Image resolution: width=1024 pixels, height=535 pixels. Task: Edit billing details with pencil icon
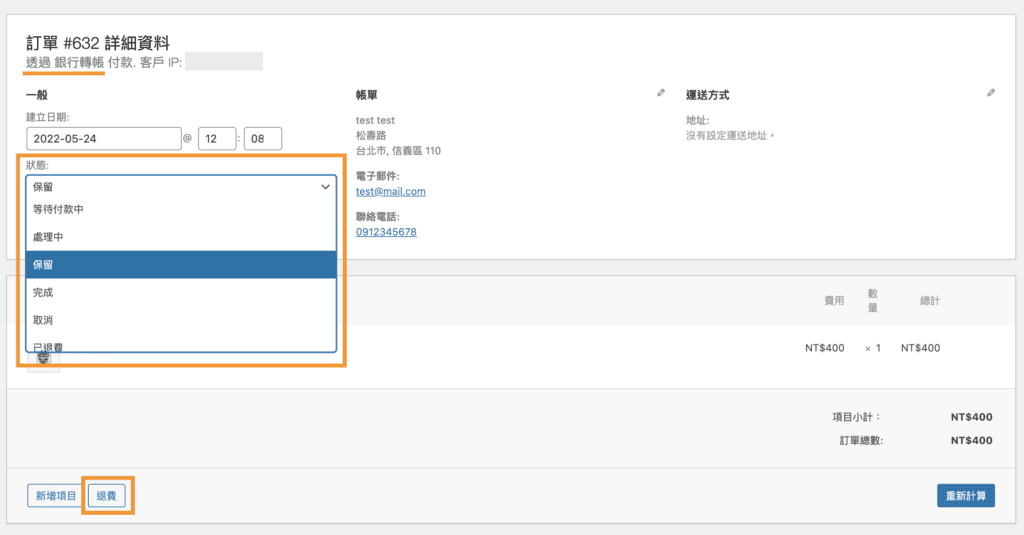point(661,93)
